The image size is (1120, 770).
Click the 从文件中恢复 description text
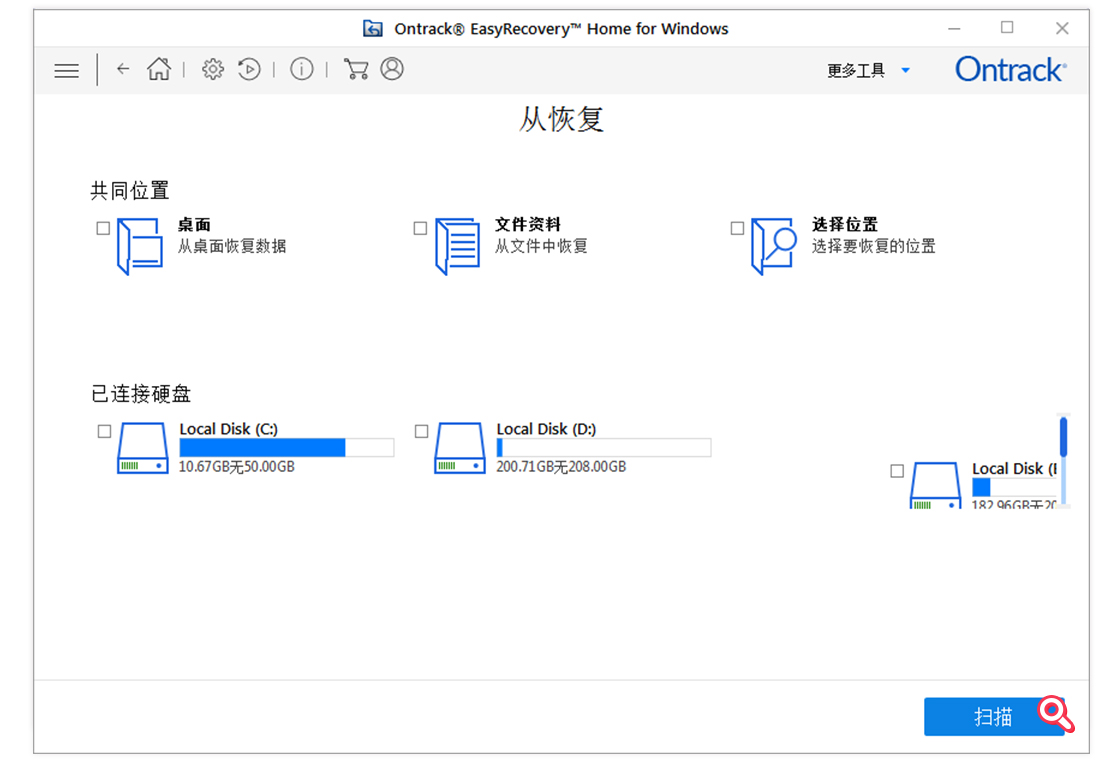(x=541, y=246)
